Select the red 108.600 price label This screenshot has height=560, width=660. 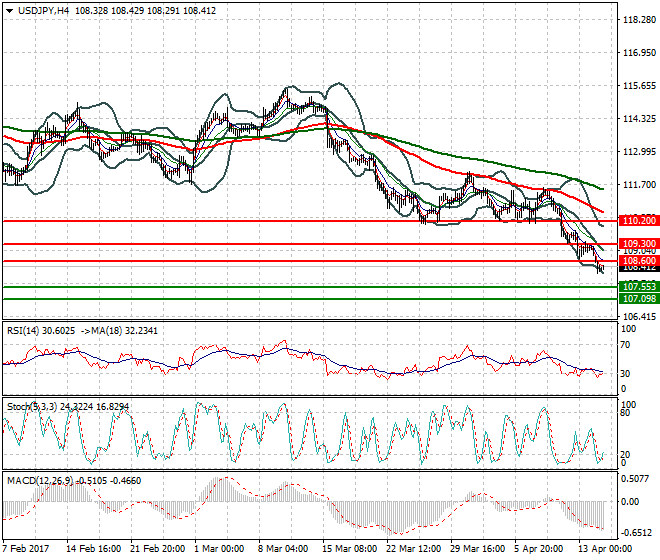pyautogui.click(x=637, y=260)
